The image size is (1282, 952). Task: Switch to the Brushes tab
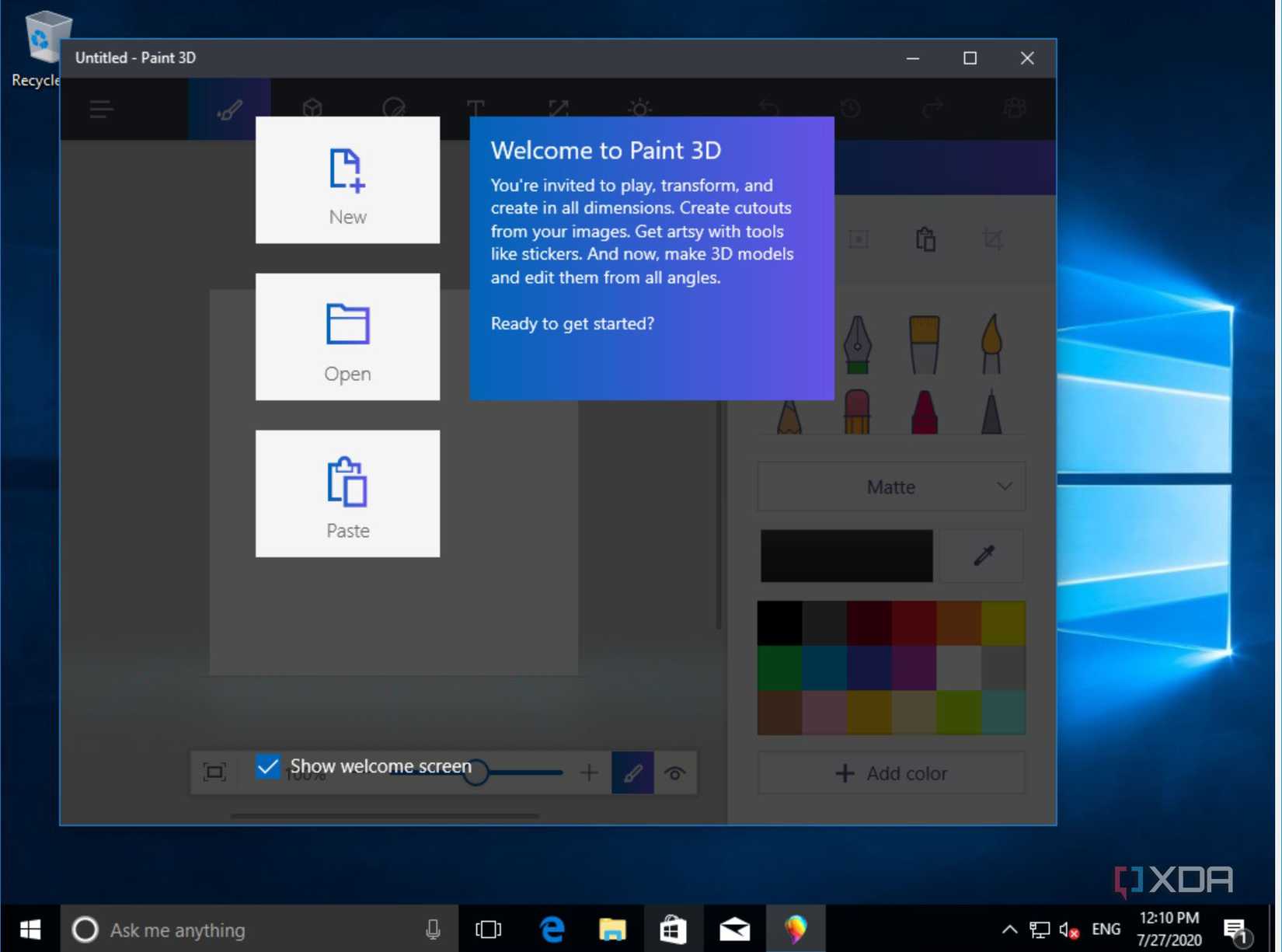coord(228,109)
